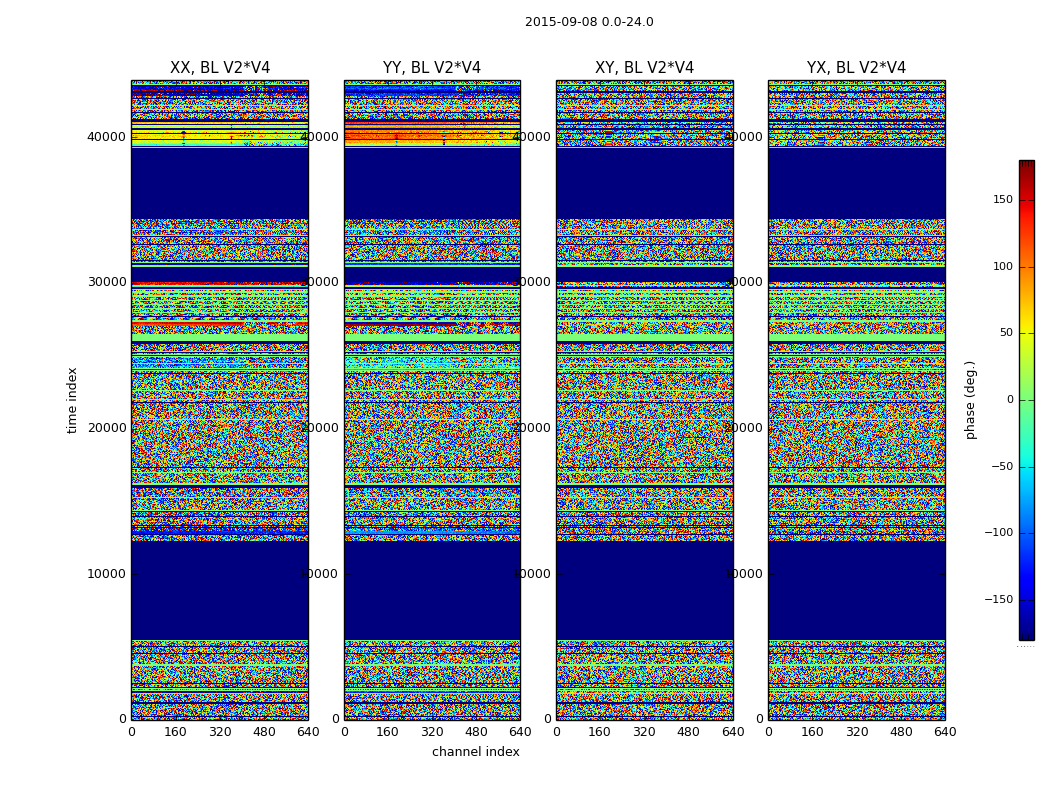Click the 'time index' y-axis label
The width and height of the screenshot is (1050, 800).
point(72,400)
